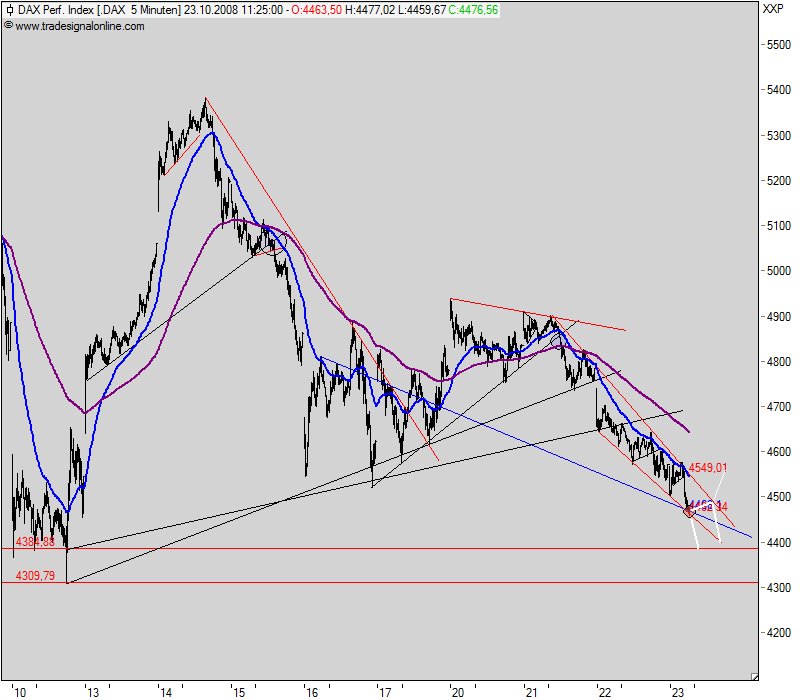Click the 4800 price axis label
Viewport: 800px width, 700px height.
779,362
